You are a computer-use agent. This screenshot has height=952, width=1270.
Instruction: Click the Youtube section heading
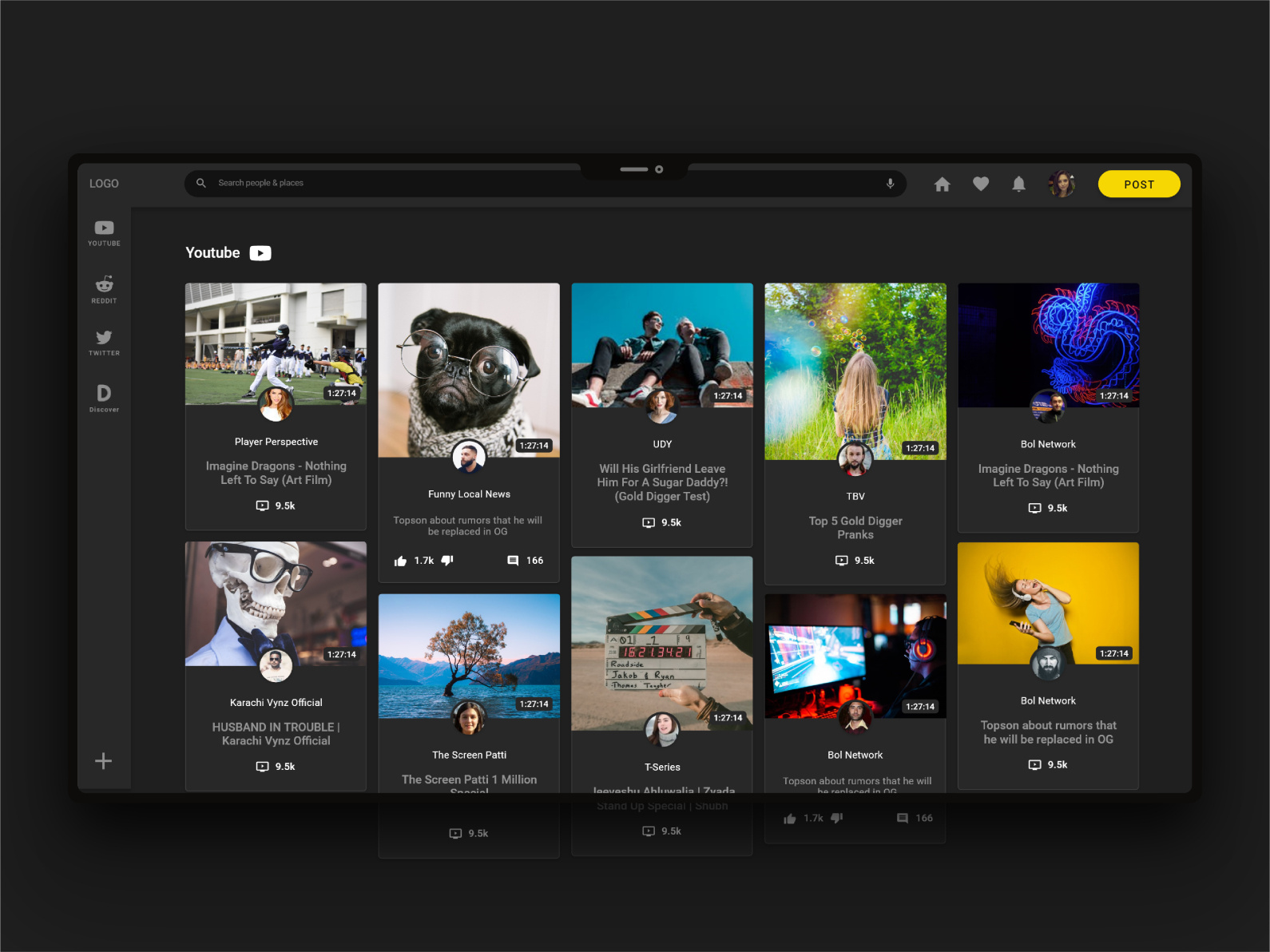pyautogui.click(x=212, y=253)
